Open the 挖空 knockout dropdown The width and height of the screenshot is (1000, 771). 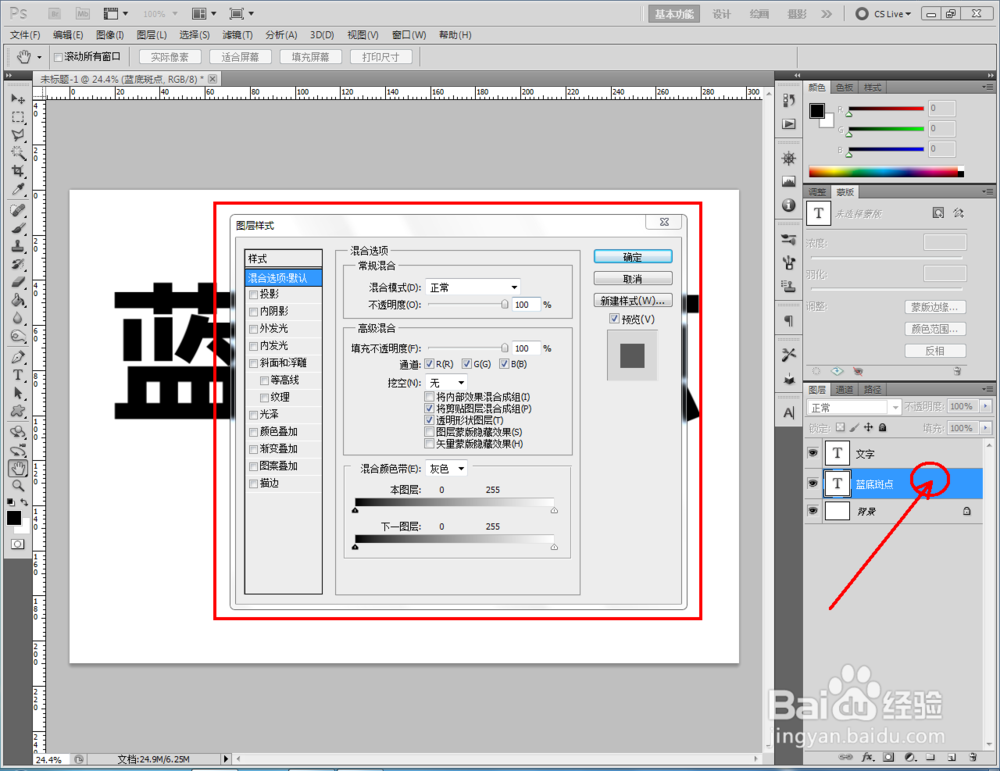pos(446,383)
